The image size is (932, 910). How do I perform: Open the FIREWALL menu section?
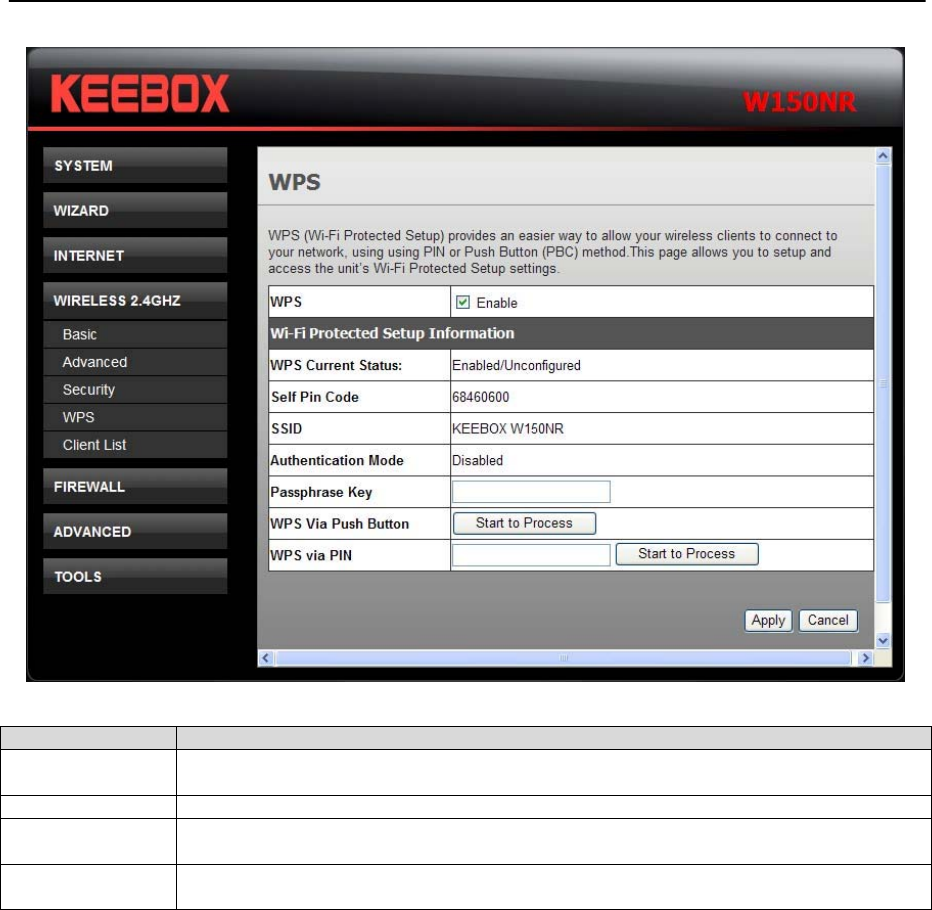pos(135,487)
